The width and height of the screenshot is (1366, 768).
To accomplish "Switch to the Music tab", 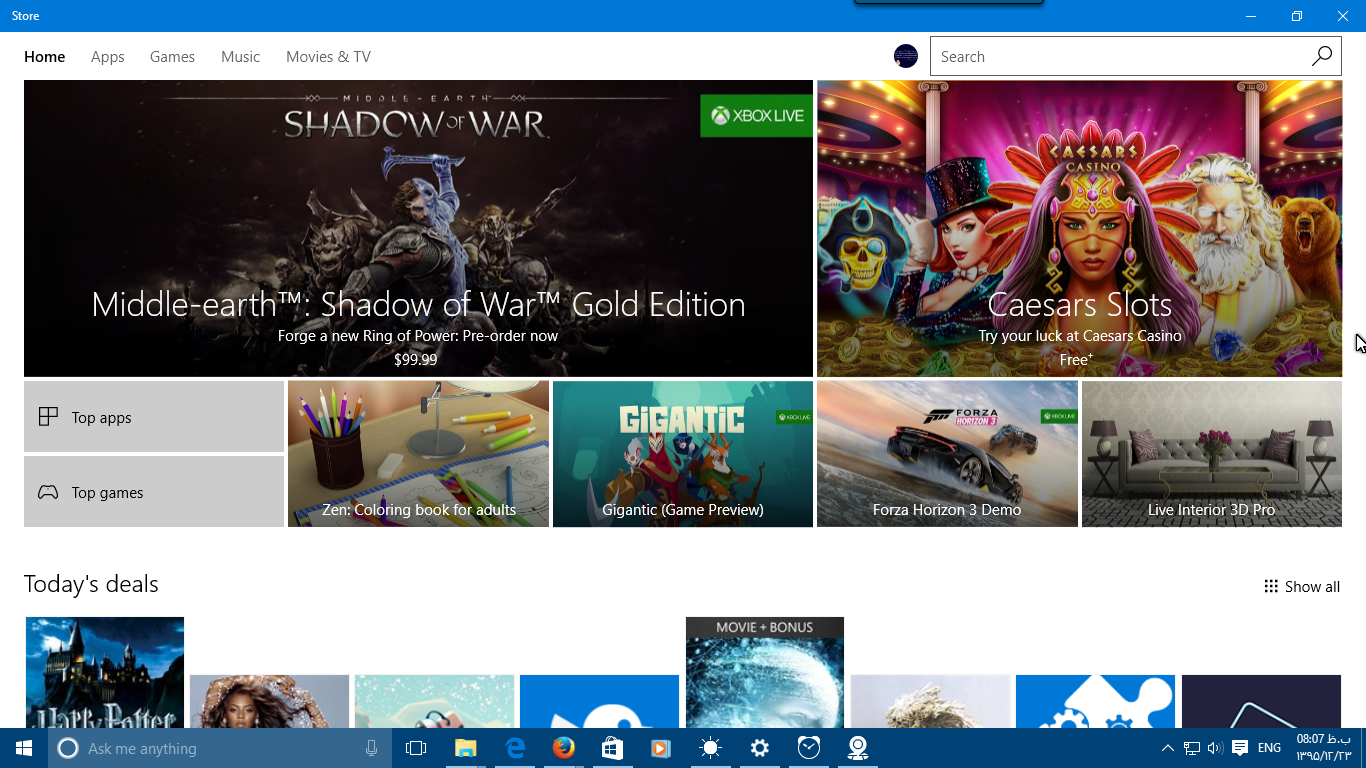I will [240, 57].
